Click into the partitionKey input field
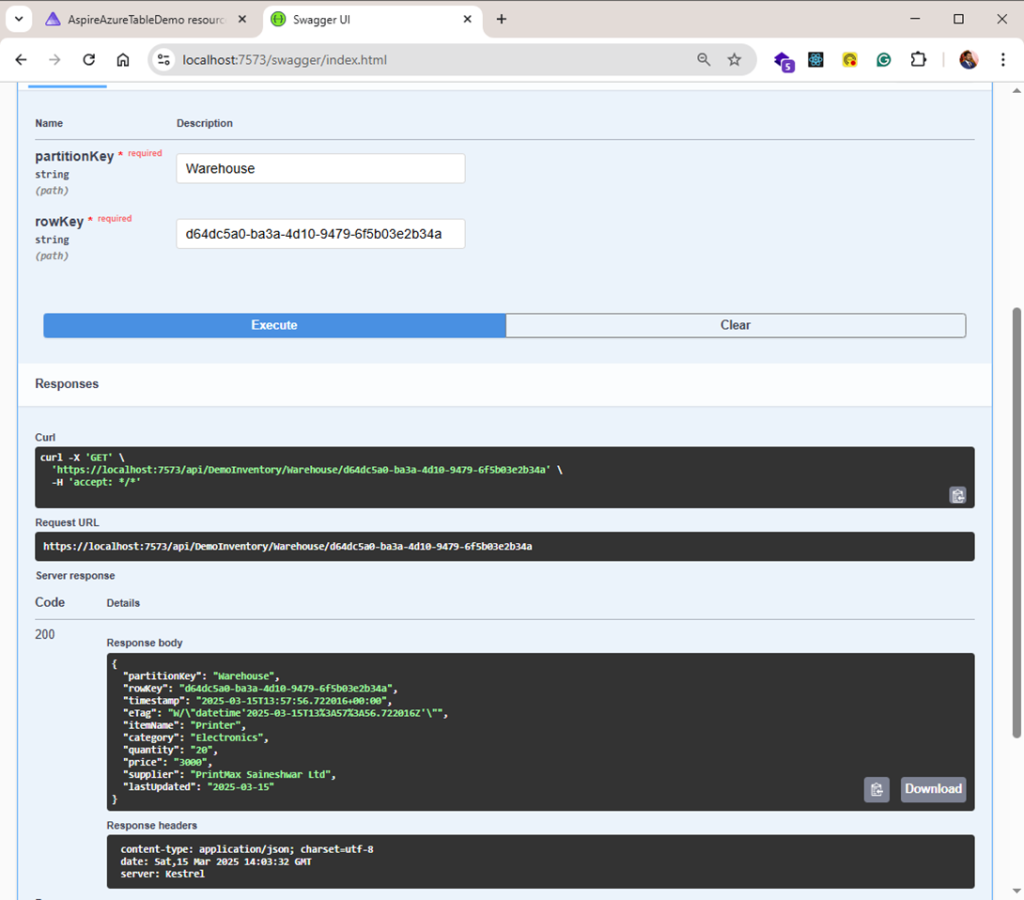 (320, 169)
